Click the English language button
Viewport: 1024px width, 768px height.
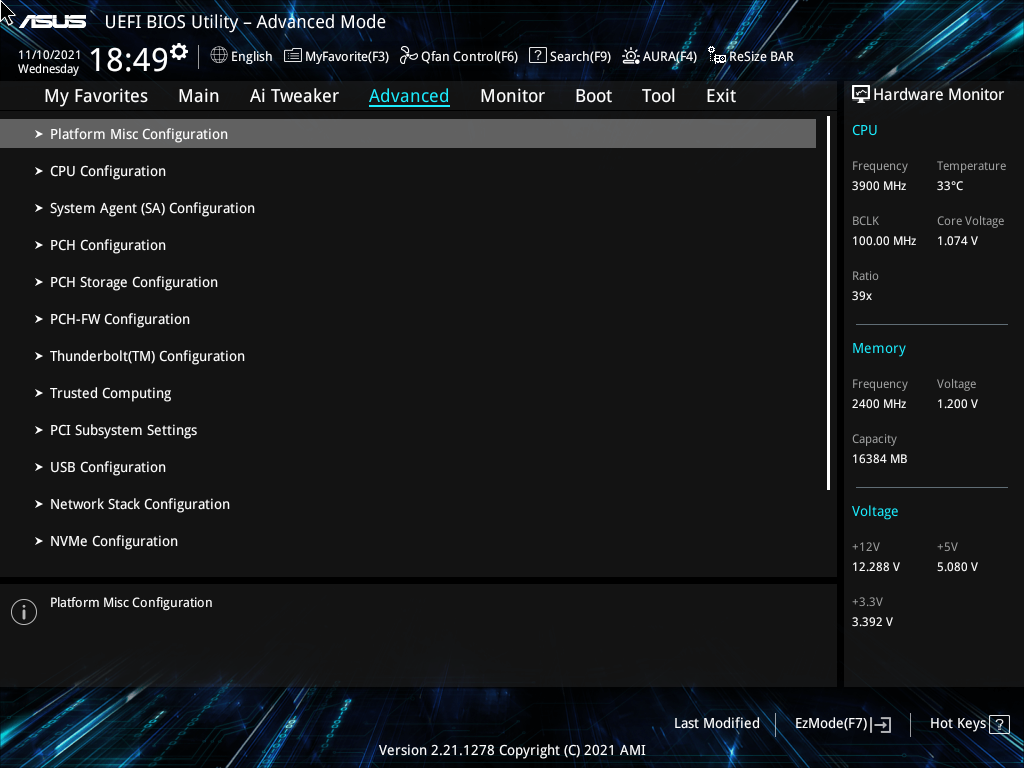tap(251, 56)
